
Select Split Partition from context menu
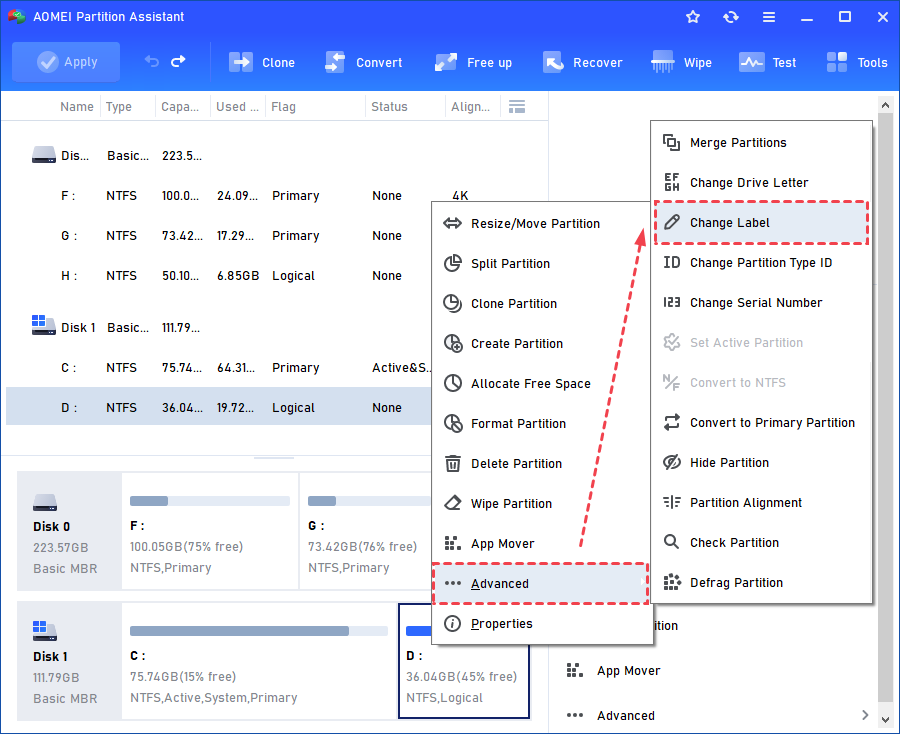pyautogui.click(x=540, y=264)
